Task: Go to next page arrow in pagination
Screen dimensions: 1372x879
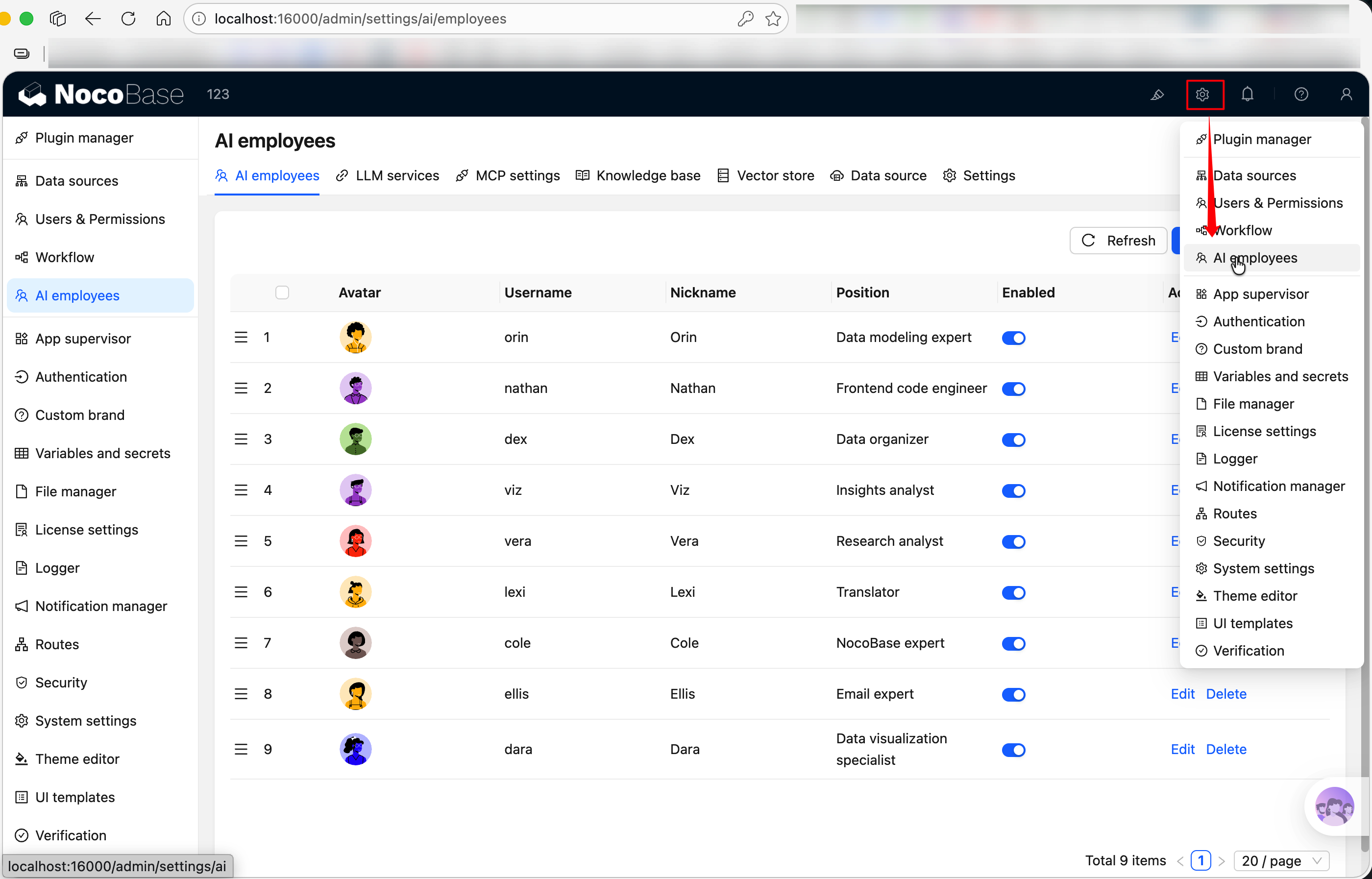Action: (1222, 861)
